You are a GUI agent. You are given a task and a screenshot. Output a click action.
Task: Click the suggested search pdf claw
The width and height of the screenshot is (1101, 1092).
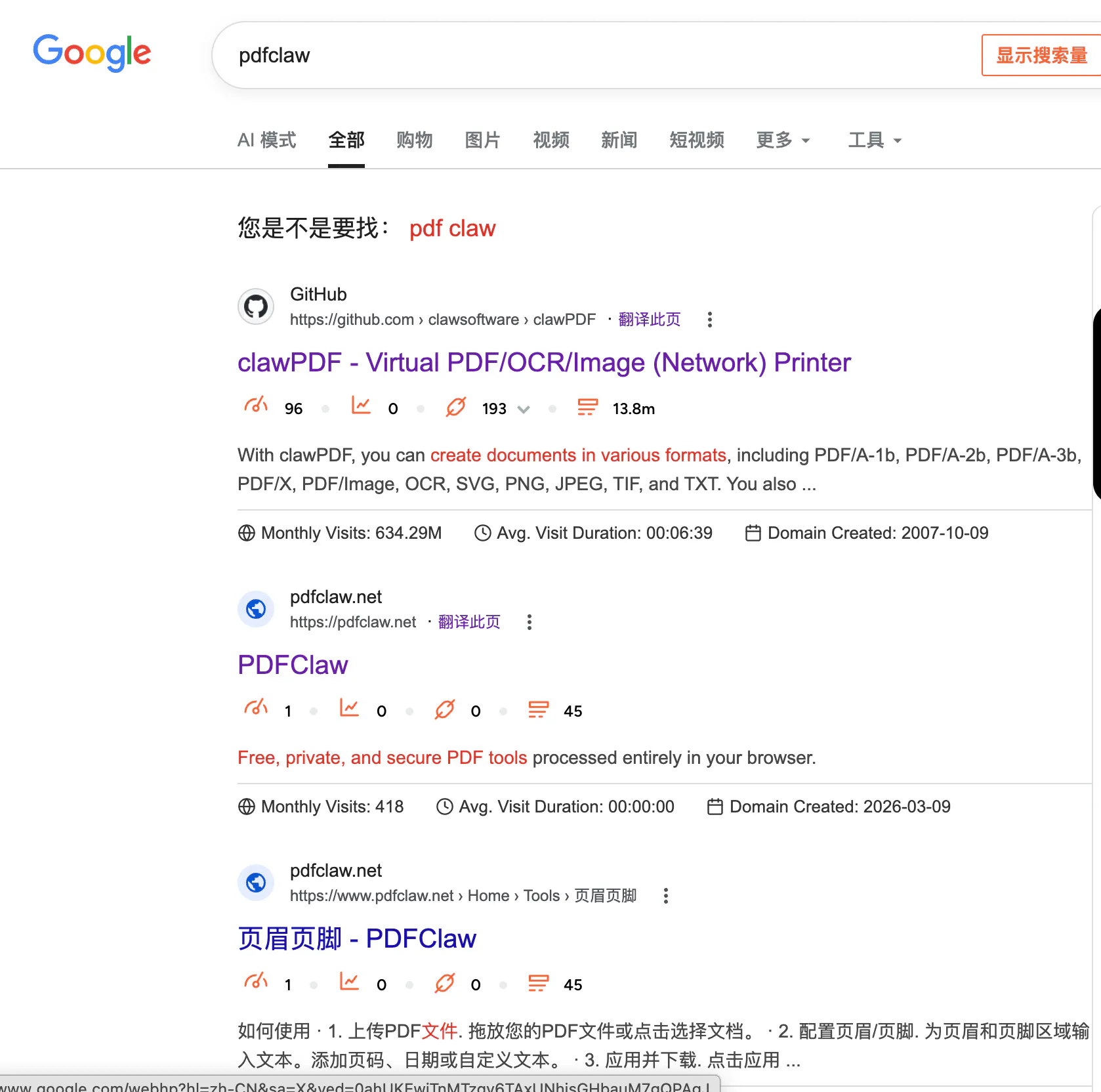pos(453,228)
